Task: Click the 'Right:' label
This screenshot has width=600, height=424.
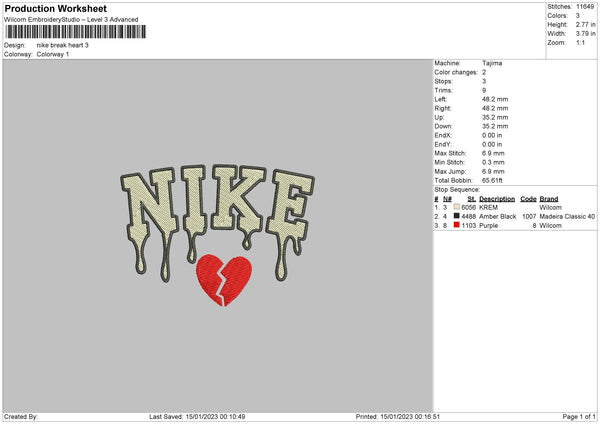Action: point(443,108)
